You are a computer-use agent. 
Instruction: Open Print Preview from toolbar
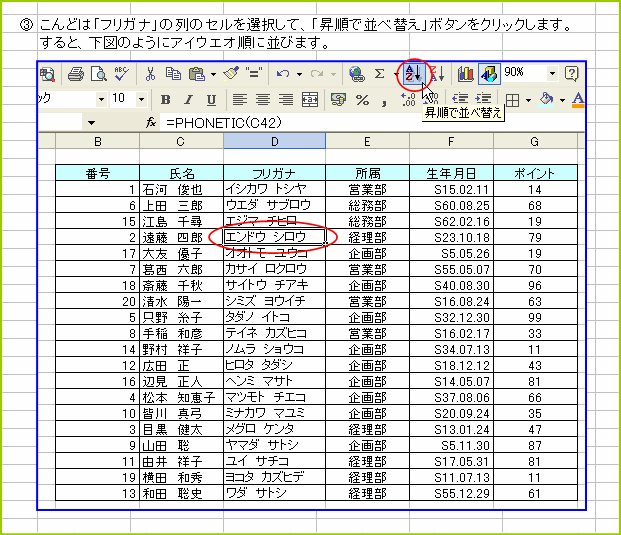pyautogui.click(x=99, y=74)
